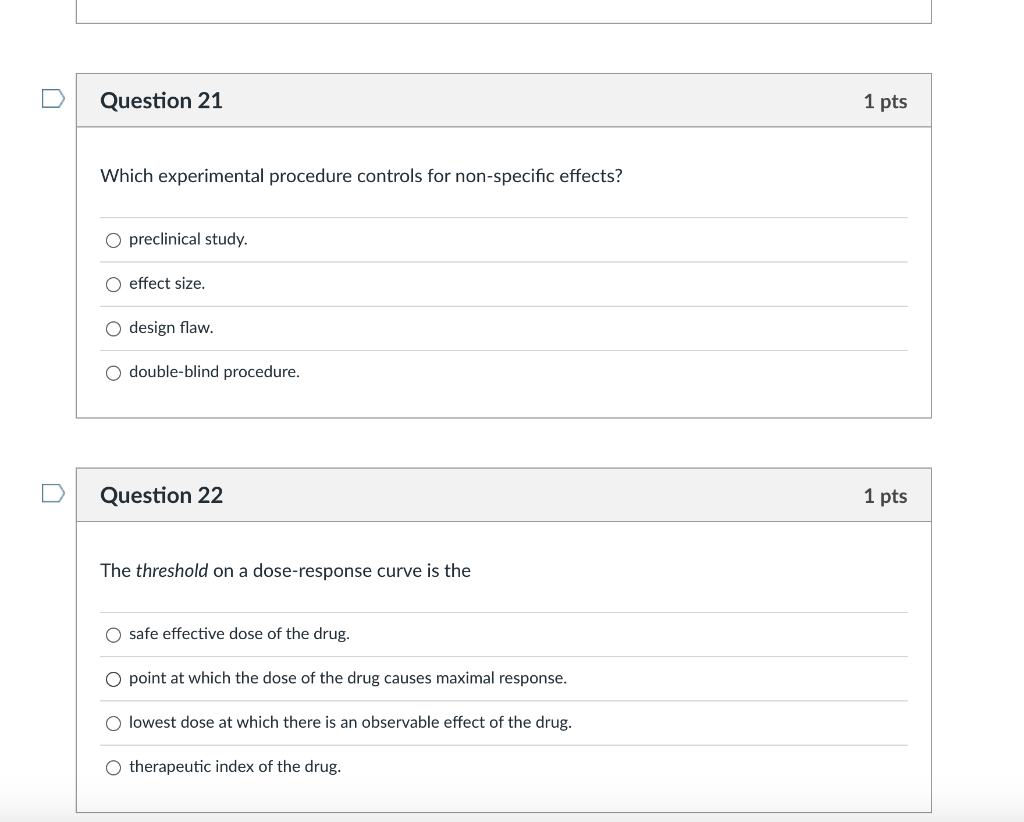Select the 'preclinical study.' answer
The image size is (1024, 822).
click(x=113, y=240)
